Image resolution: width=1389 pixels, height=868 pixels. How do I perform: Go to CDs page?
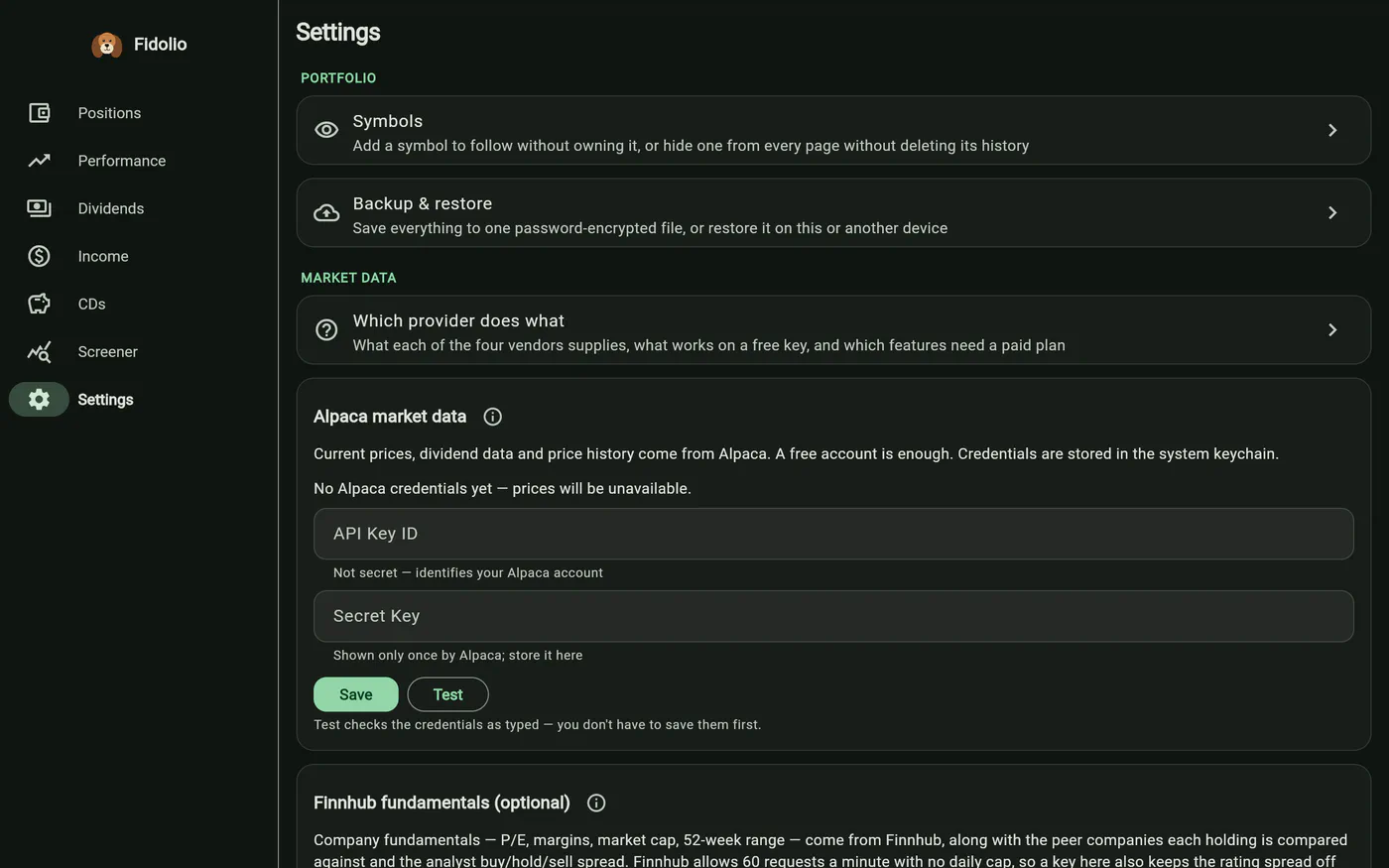pyautogui.click(x=91, y=304)
